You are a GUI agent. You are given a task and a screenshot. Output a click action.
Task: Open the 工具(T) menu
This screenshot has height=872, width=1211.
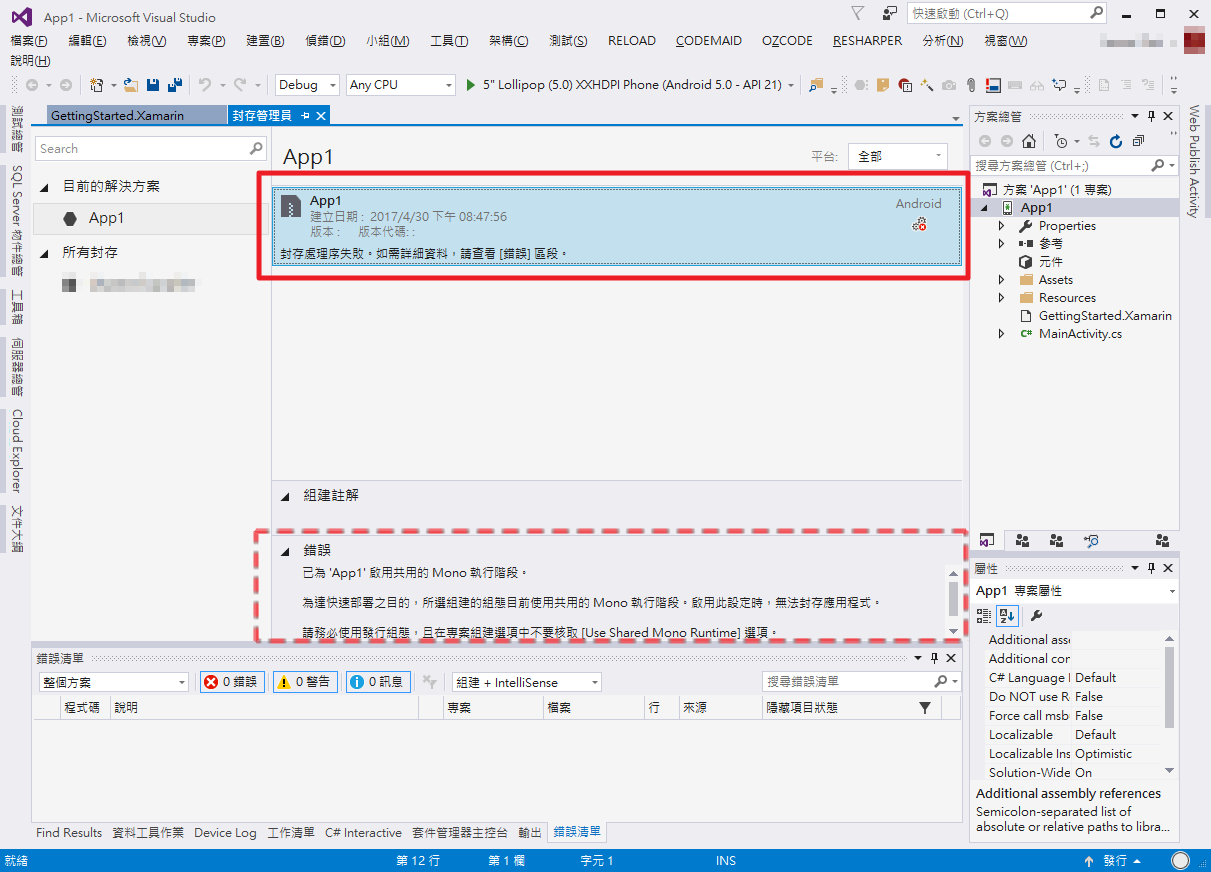[449, 41]
